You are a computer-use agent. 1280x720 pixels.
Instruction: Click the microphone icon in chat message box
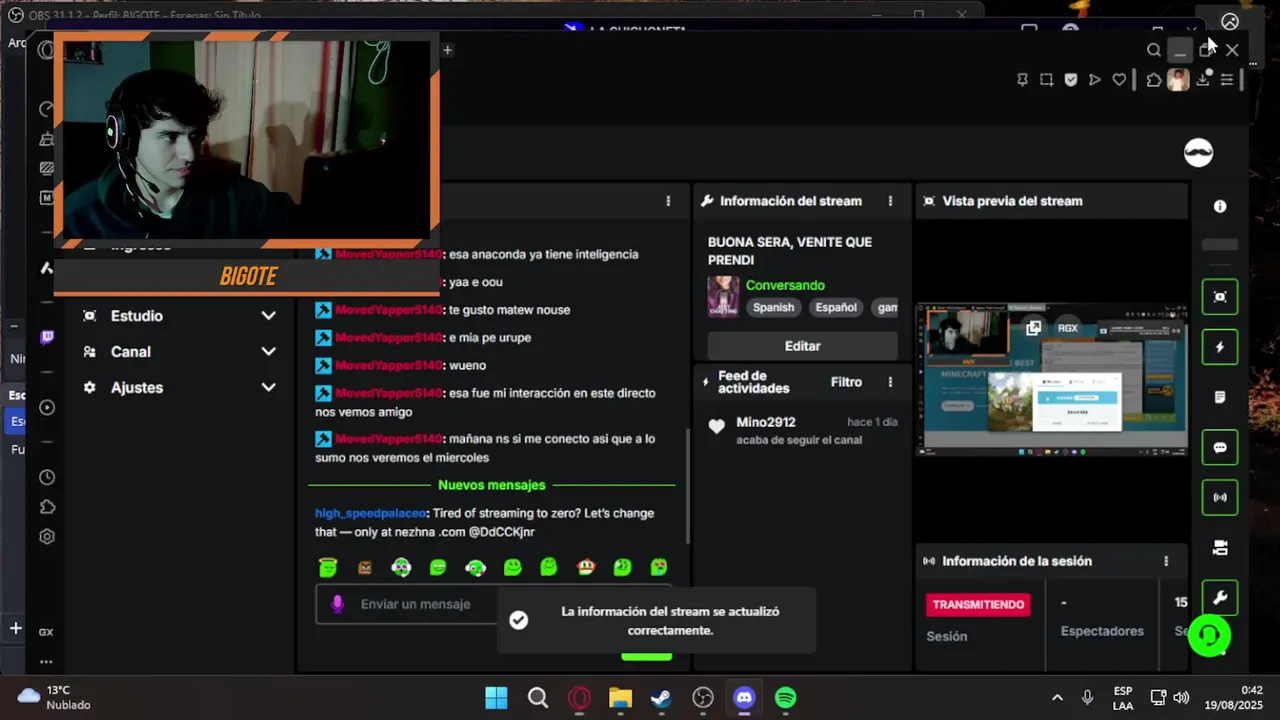pyautogui.click(x=337, y=604)
